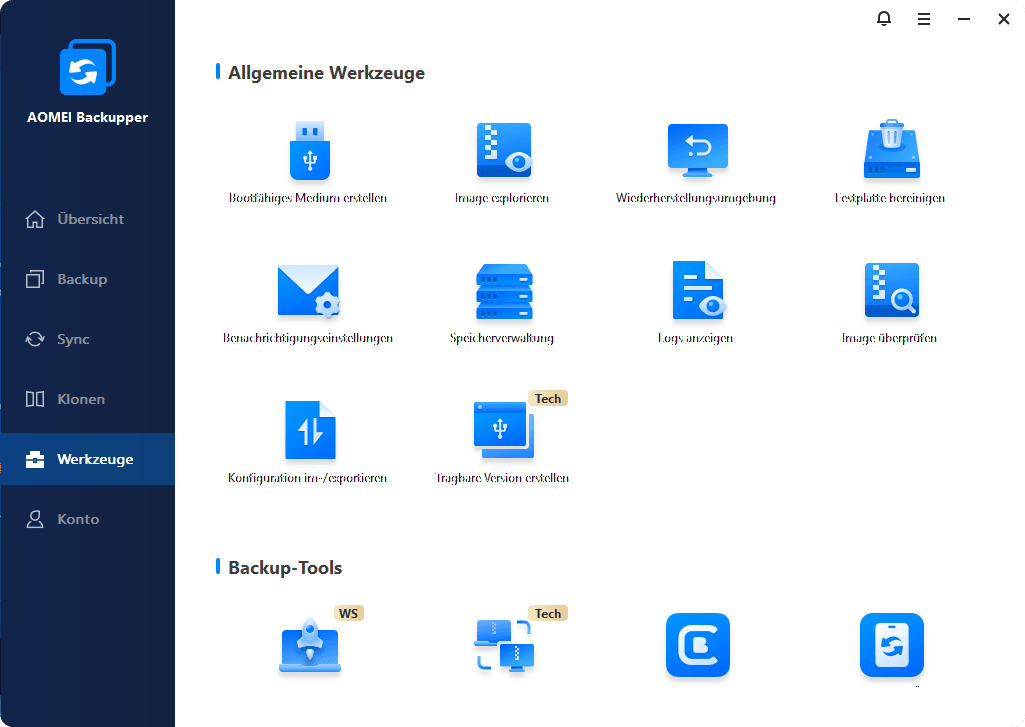Click the 'Konfiguration im-/exportieren' label
This screenshot has width=1025, height=727.
(x=307, y=478)
